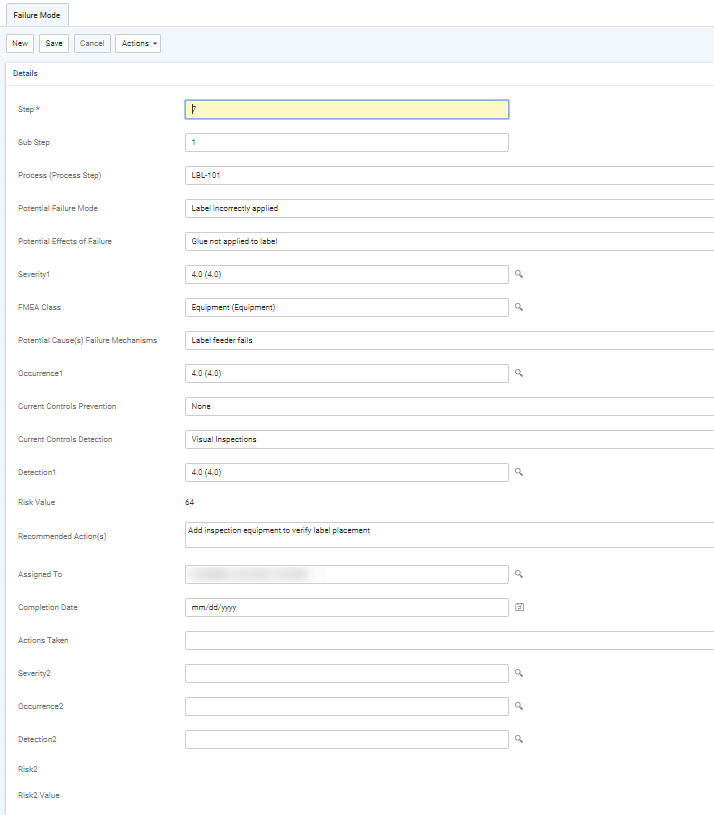Select the Details section header
Image resolution: width=714 pixels, height=815 pixels.
coord(25,73)
